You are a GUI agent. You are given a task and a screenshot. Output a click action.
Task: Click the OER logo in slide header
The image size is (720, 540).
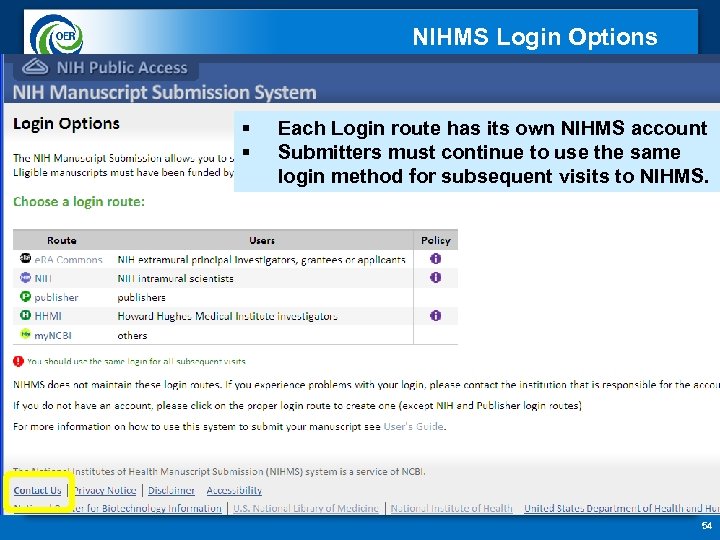point(56,35)
